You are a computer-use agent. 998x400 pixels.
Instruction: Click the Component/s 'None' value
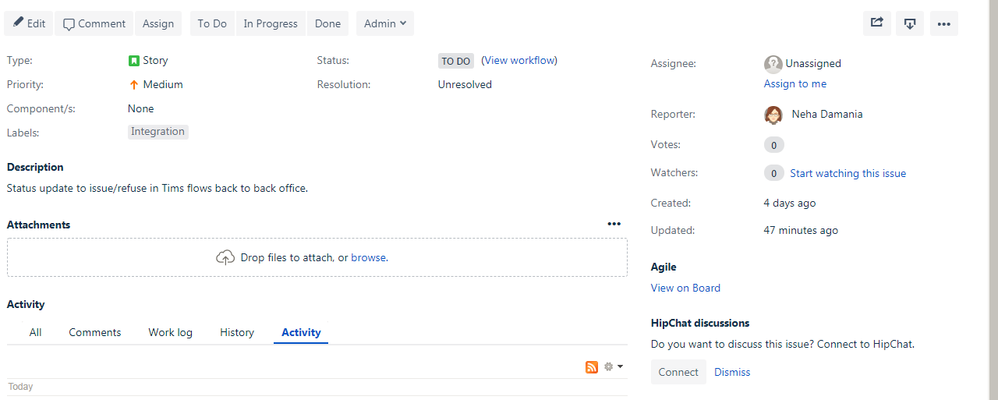[141, 109]
